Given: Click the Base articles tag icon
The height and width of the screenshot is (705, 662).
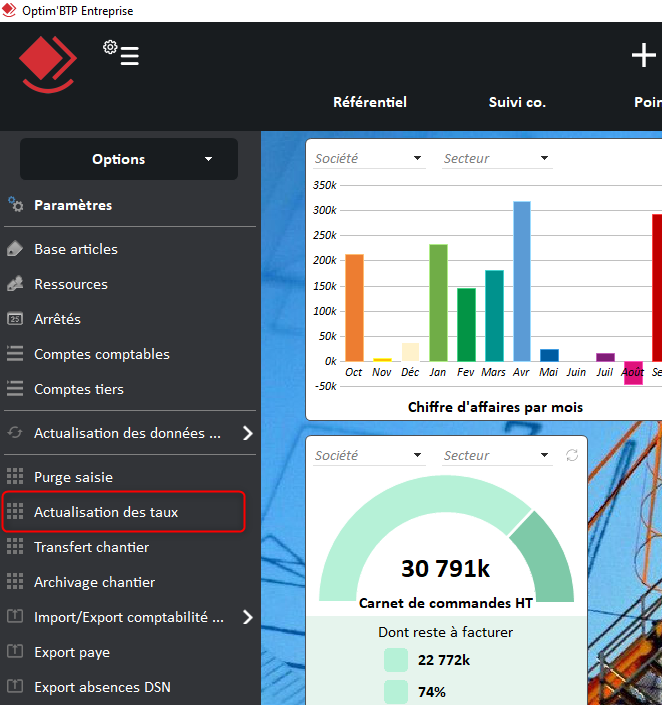Looking at the screenshot, I should tap(15, 249).
